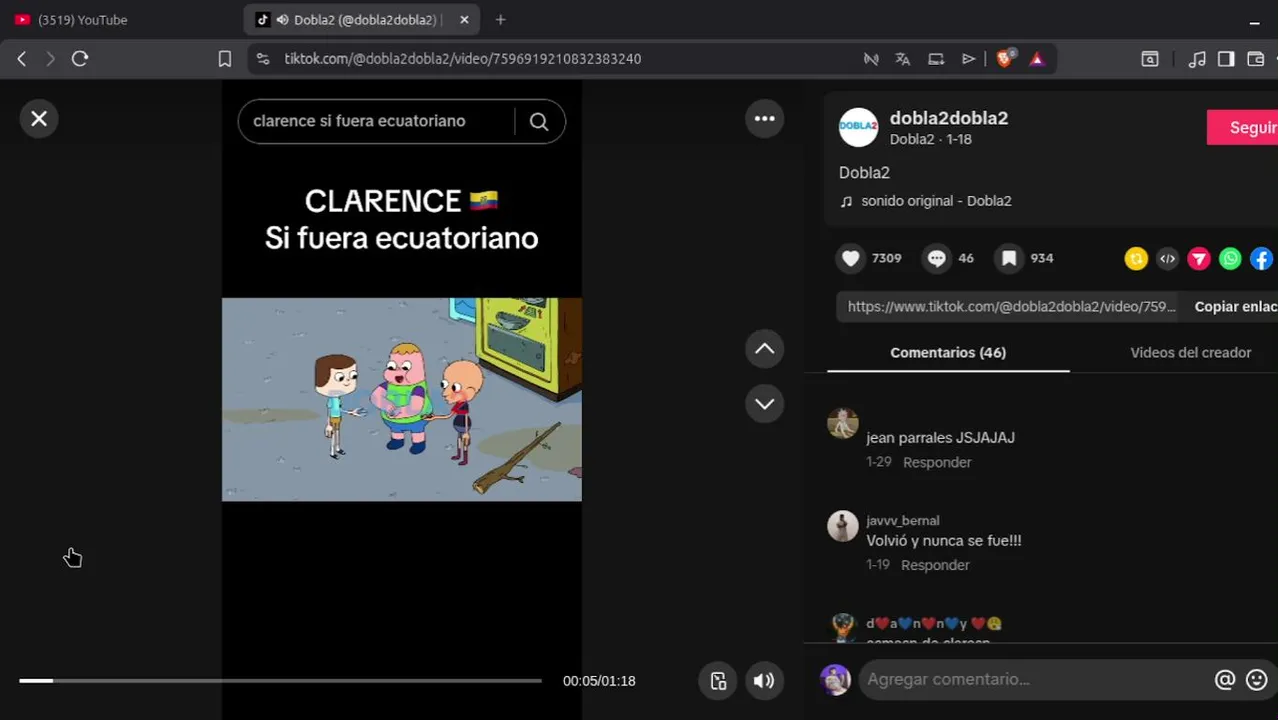The height and width of the screenshot is (720, 1278).
Task: Bookmark this page in address bar
Action: pyautogui.click(x=225, y=59)
